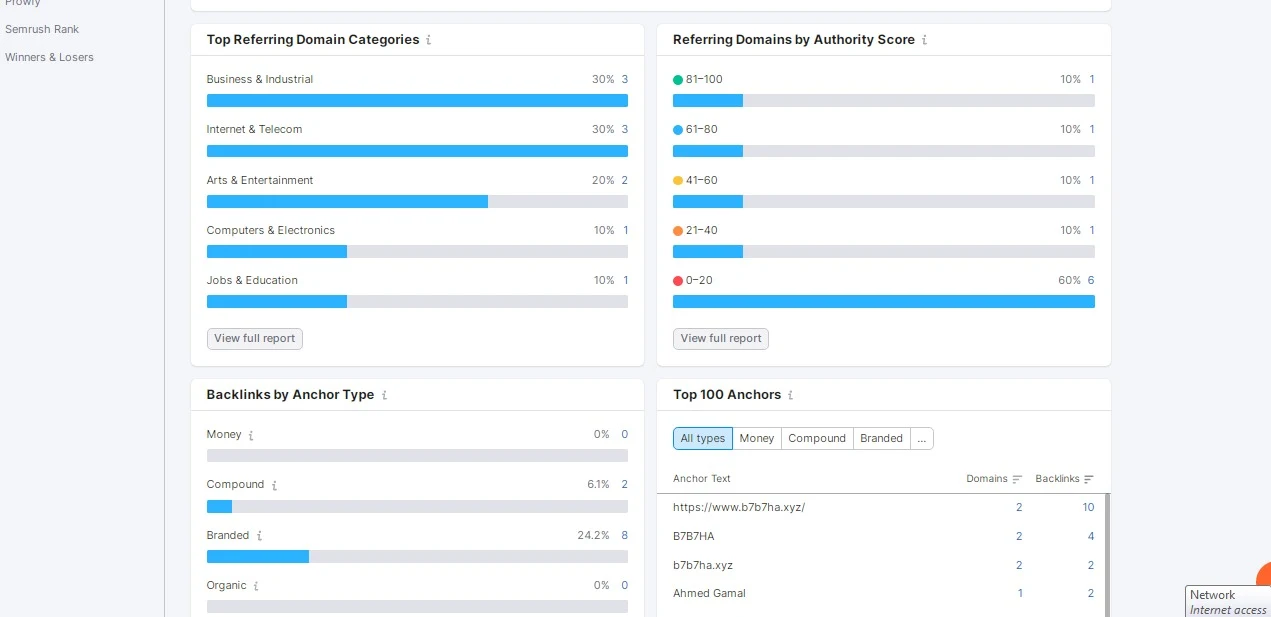Expand more anchor types with ellipsis button
Image resolution: width=1271 pixels, height=617 pixels.
[x=922, y=438]
